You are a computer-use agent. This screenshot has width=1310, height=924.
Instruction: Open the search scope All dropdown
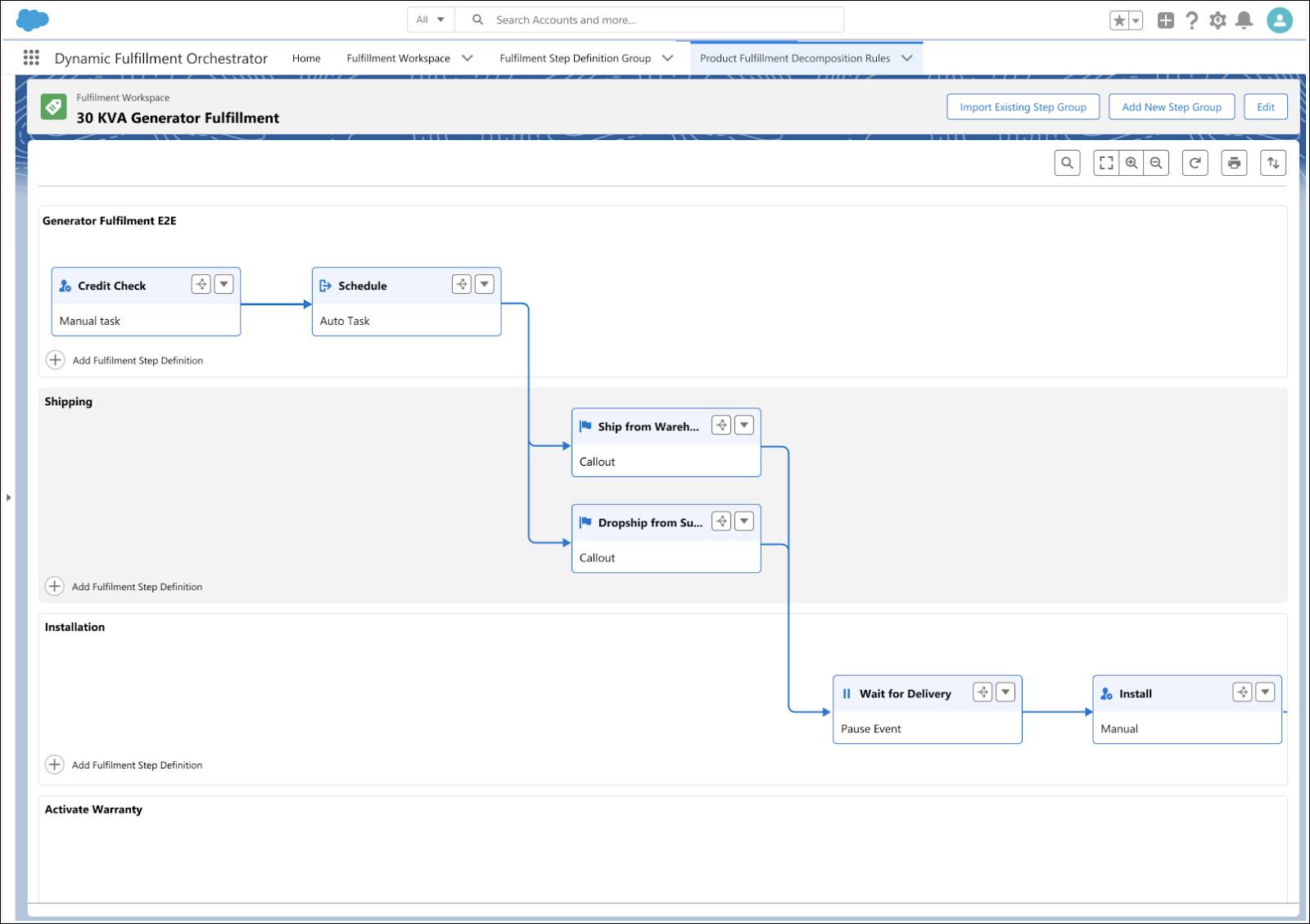[430, 19]
